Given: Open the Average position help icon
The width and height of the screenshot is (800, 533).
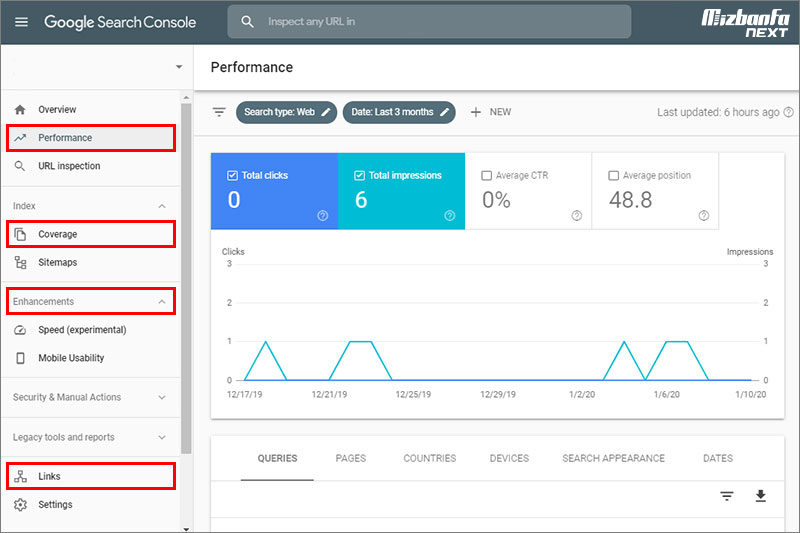Looking at the screenshot, I should coord(704,216).
